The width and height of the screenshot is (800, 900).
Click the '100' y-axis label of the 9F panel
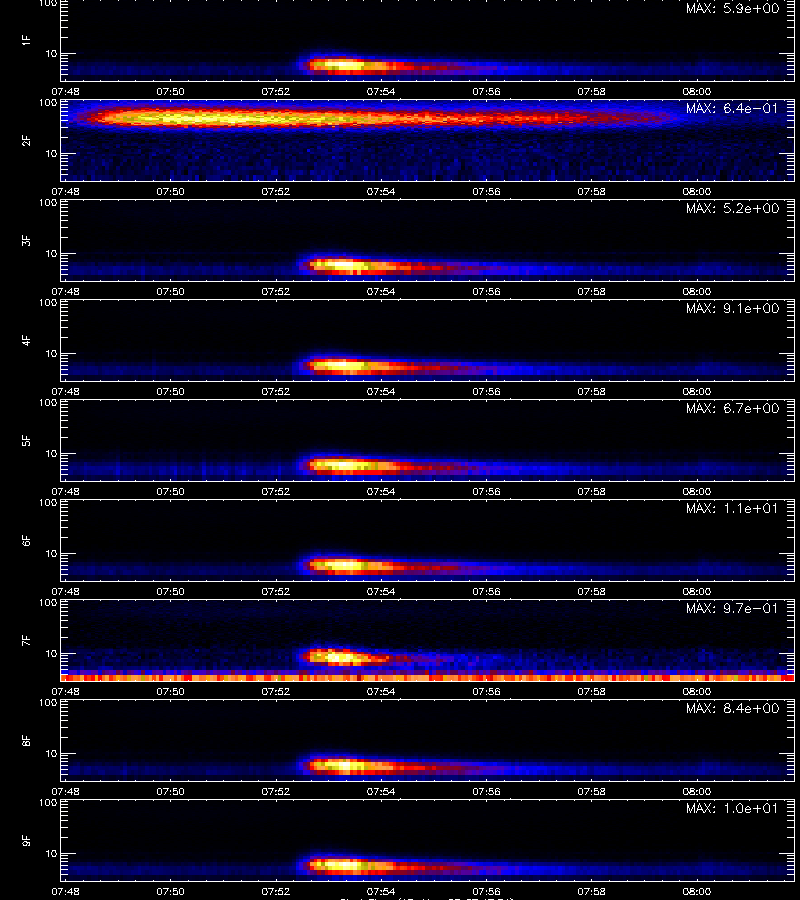coord(48,803)
